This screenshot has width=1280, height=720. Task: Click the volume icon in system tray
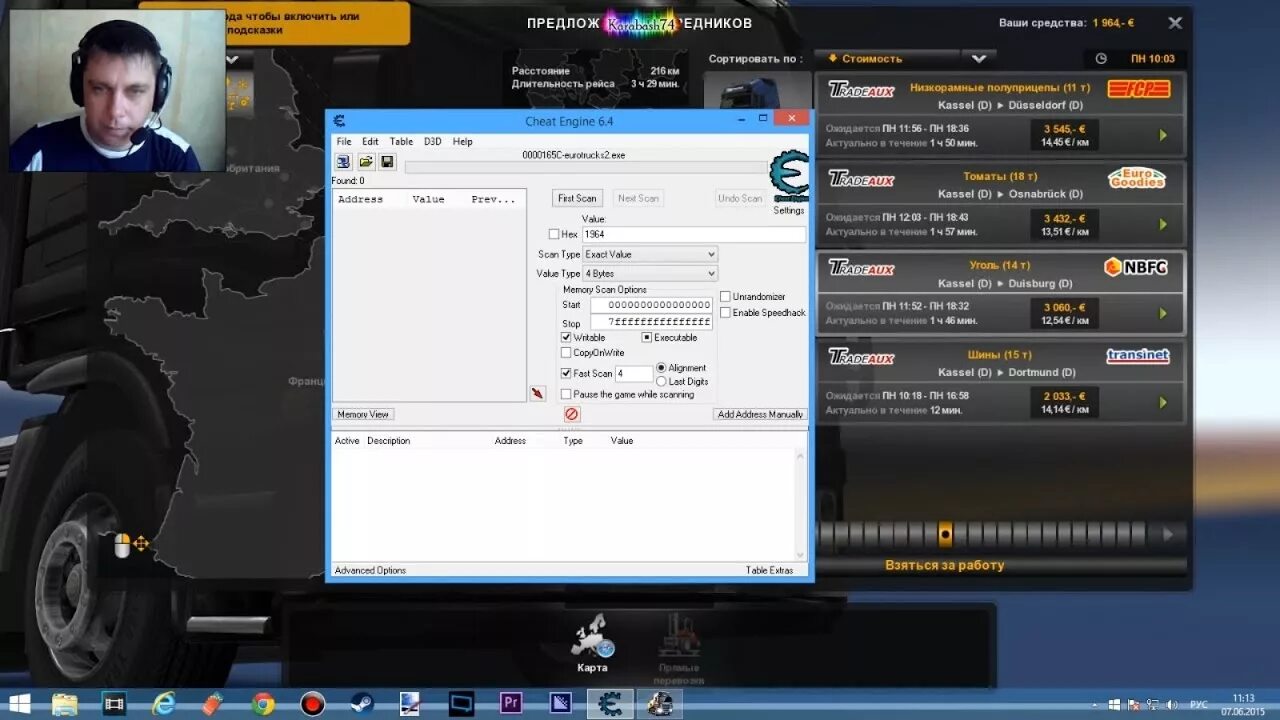tap(1171, 704)
